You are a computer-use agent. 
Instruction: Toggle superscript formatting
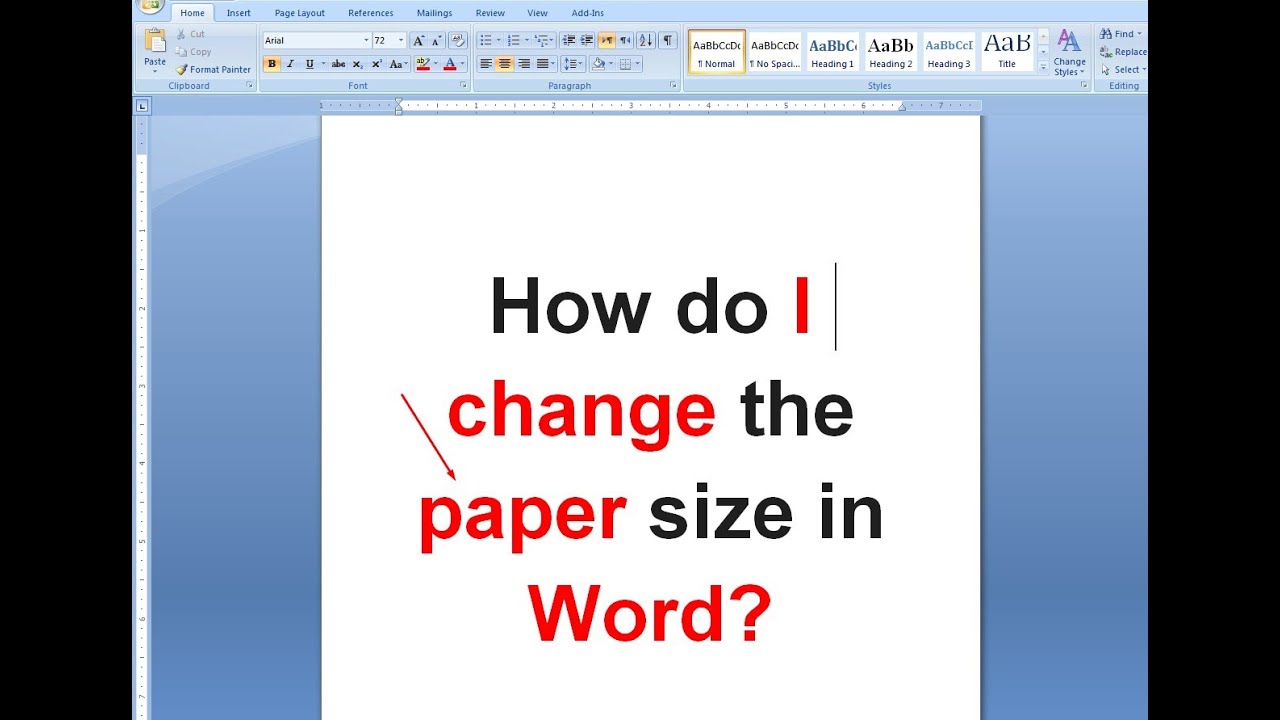click(x=377, y=64)
